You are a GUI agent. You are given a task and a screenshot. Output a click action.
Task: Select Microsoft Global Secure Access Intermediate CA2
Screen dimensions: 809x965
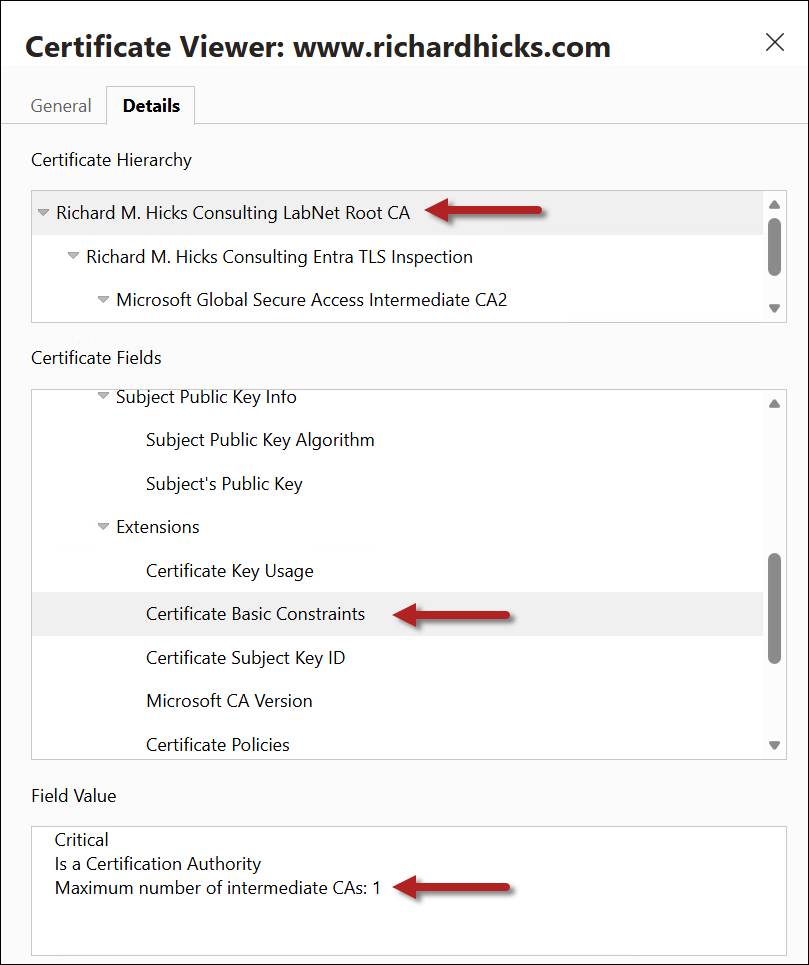[397, 300]
